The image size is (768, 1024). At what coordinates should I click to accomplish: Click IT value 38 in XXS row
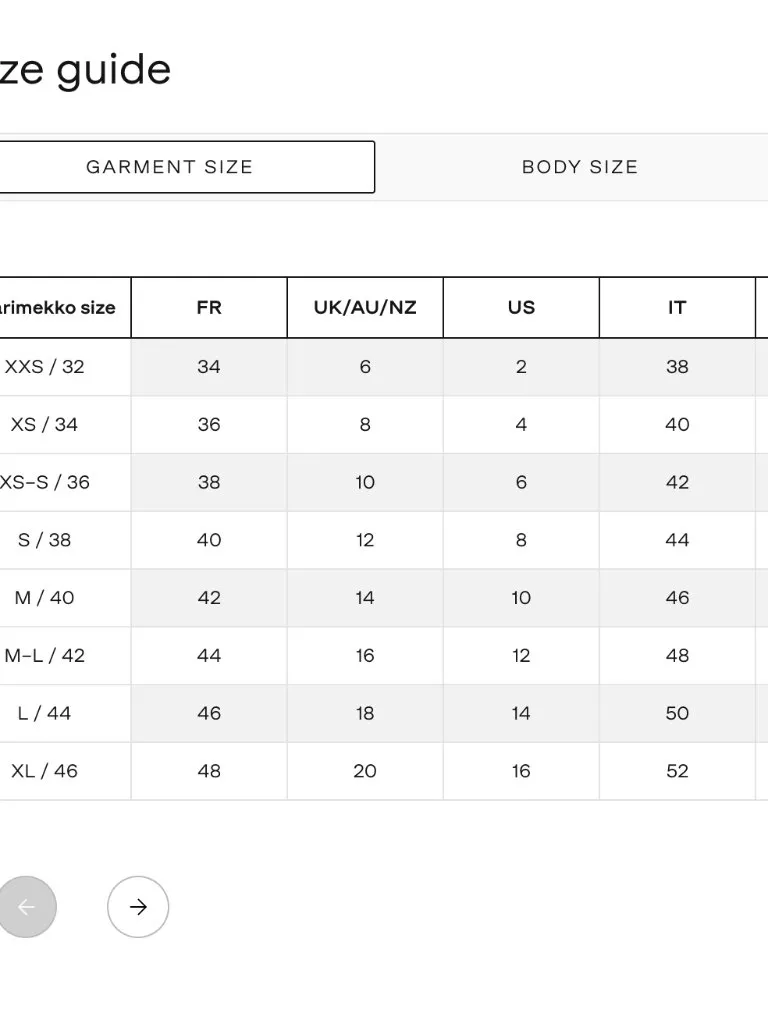pos(677,367)
